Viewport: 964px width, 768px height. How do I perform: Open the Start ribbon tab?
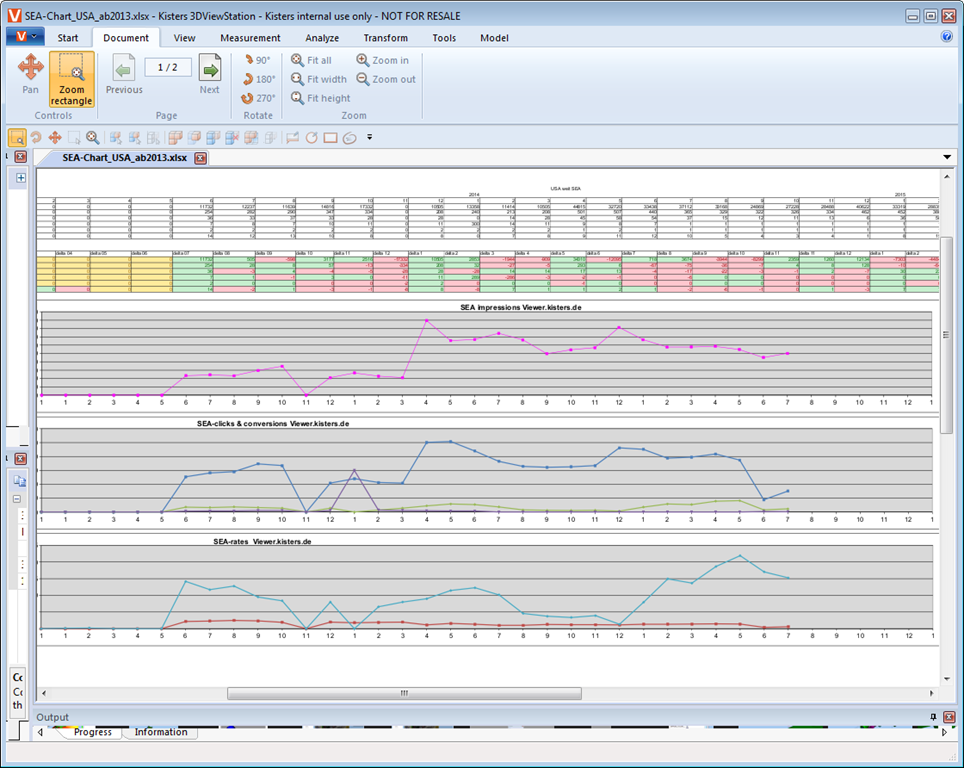(x=68, y=38)
